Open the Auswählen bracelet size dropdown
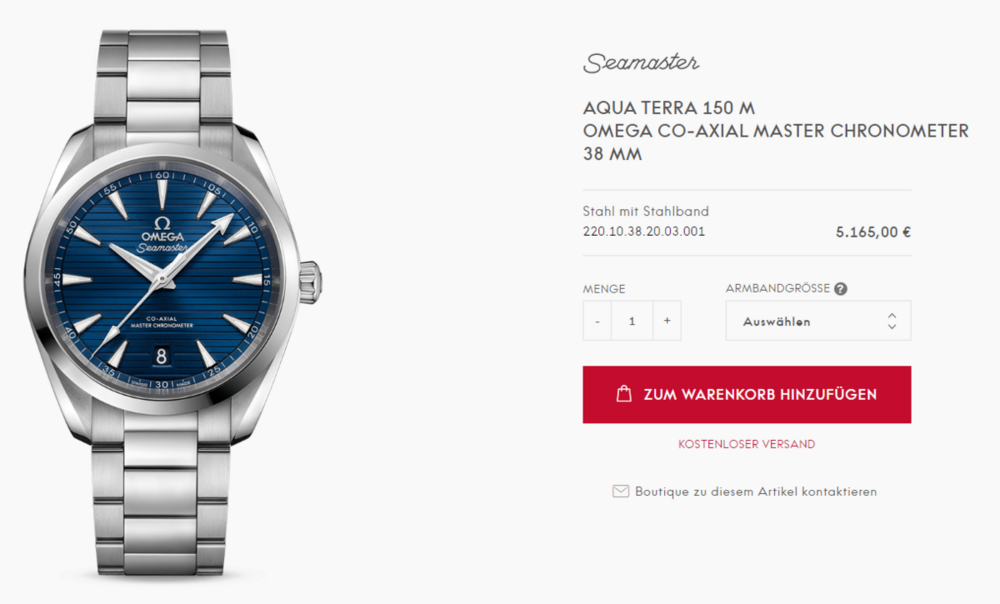 tap(818, 321)
